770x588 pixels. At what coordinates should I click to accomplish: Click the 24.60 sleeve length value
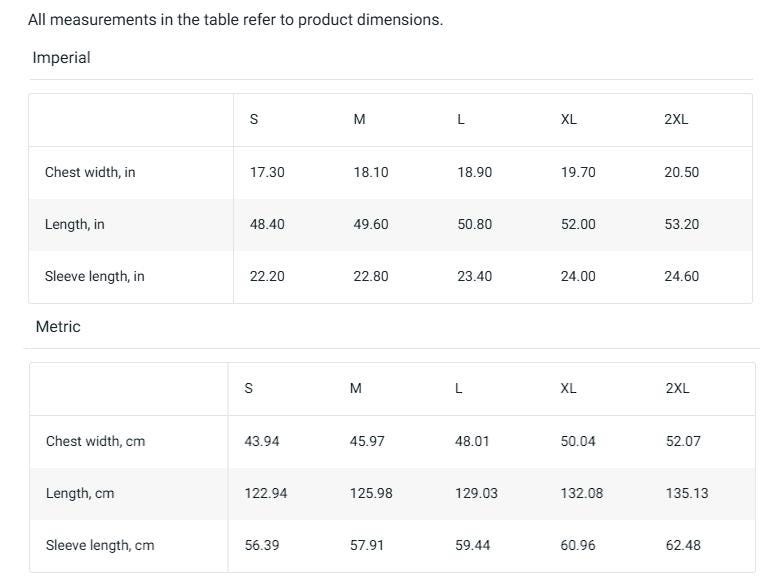(682, 276)
